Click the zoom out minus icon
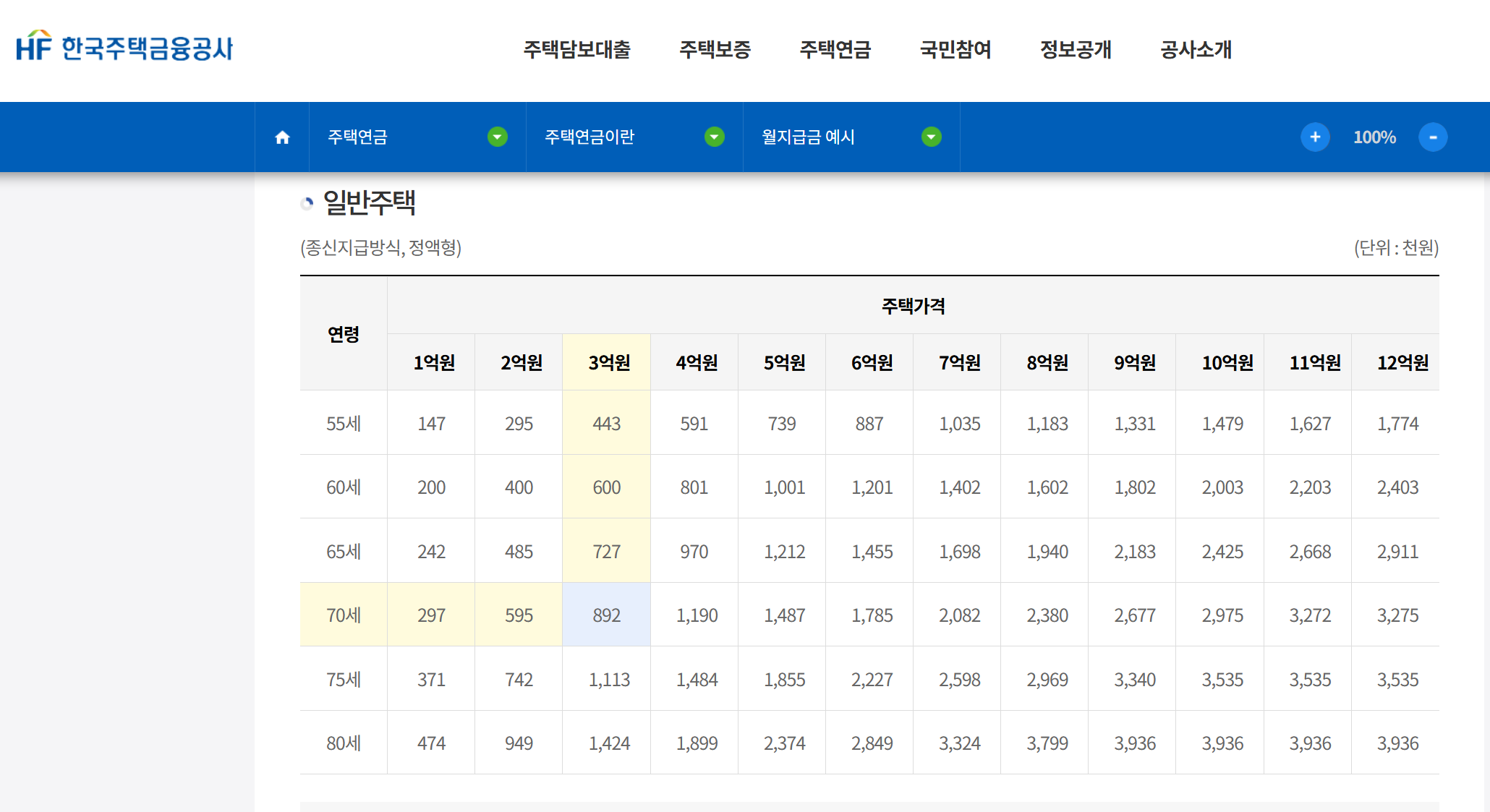This screenshot has height=812, width=1490. coord(1432,137)
